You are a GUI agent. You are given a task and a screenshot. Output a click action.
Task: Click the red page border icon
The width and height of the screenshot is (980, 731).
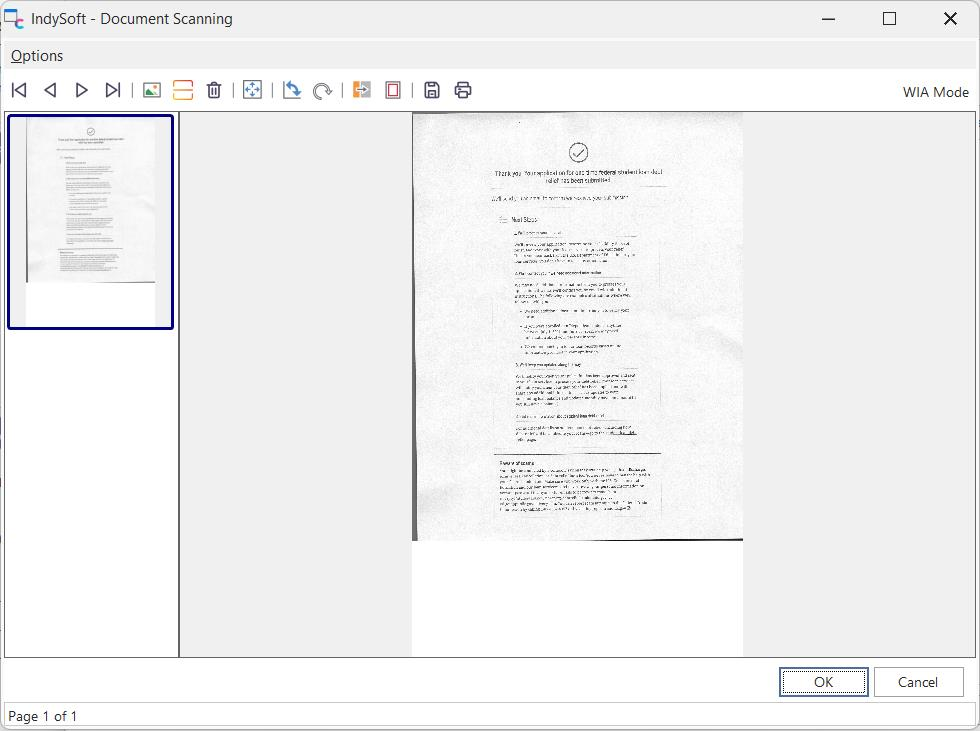click(393, 90)
